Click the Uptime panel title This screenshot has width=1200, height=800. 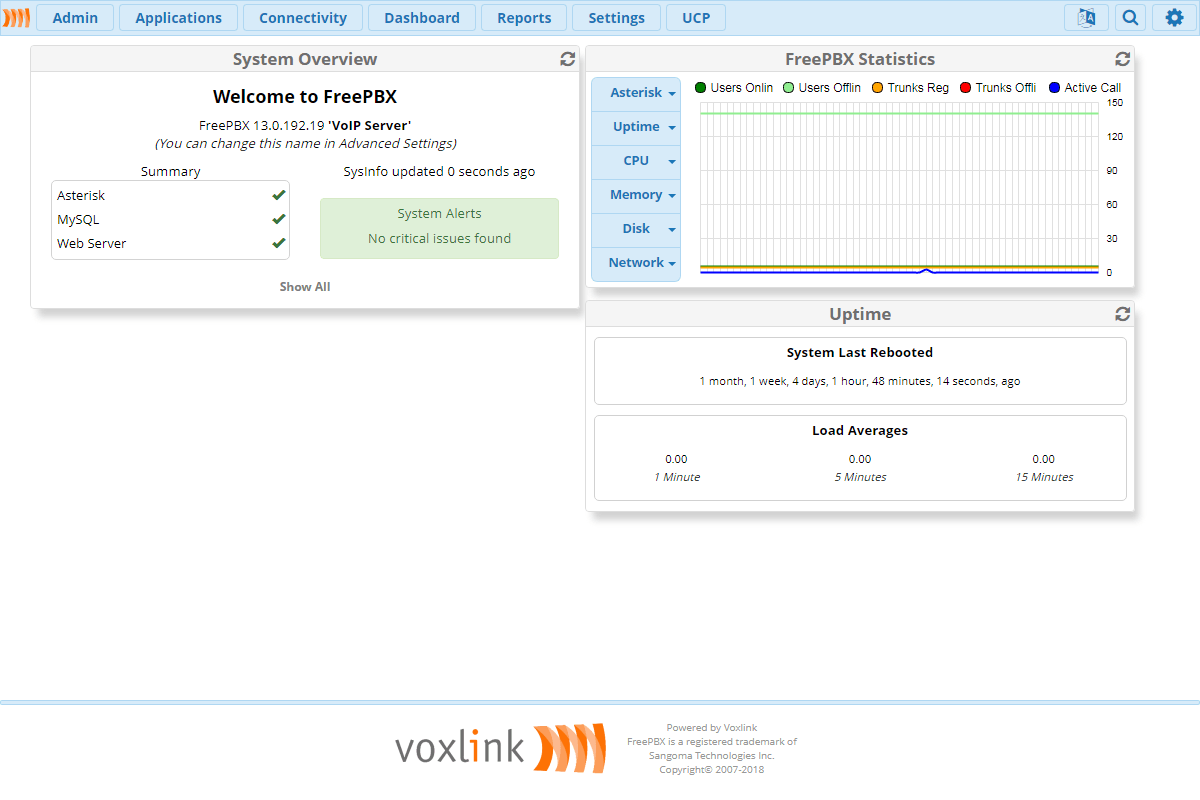point(860,314)
